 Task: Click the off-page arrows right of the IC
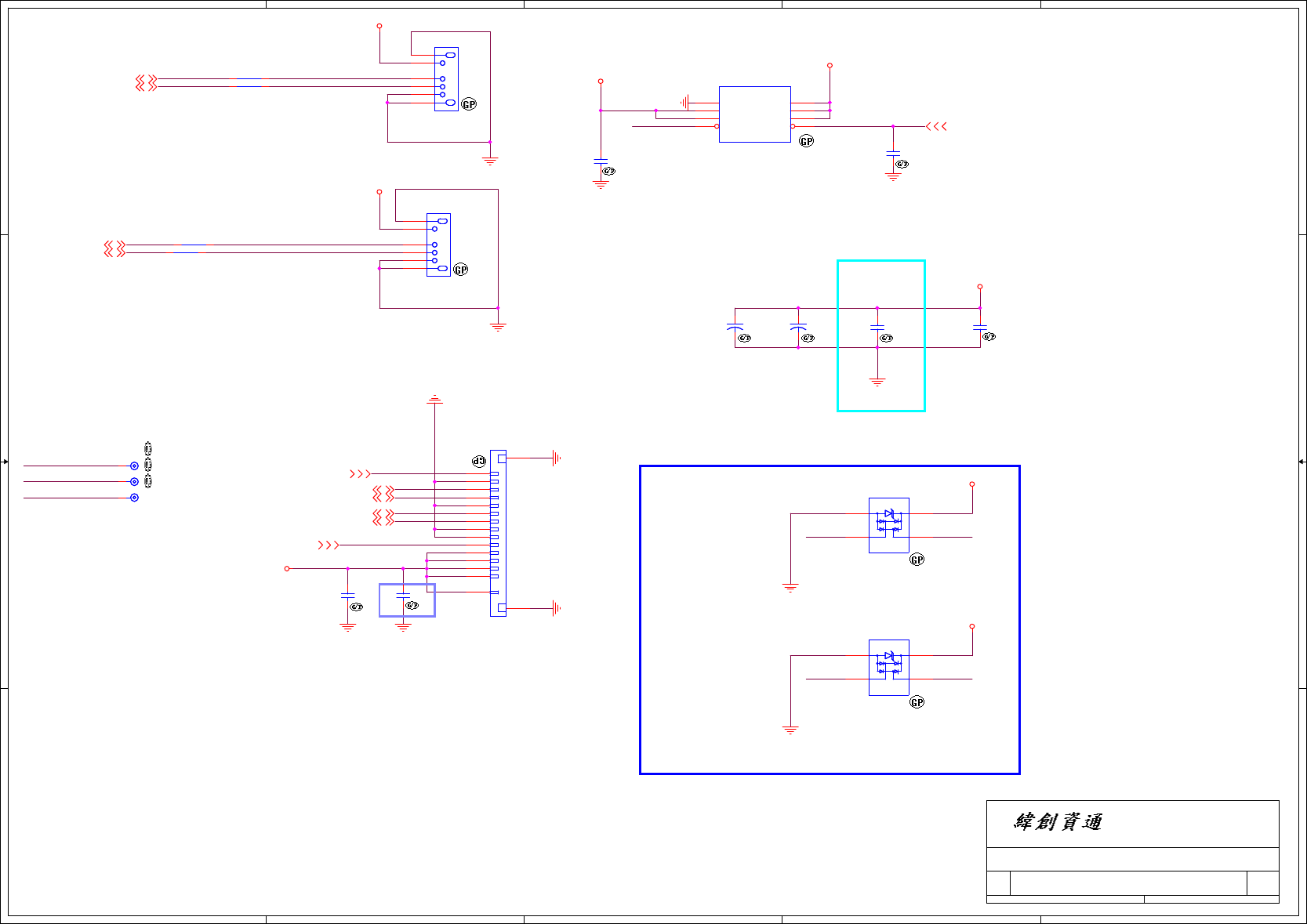coord(936,126)
